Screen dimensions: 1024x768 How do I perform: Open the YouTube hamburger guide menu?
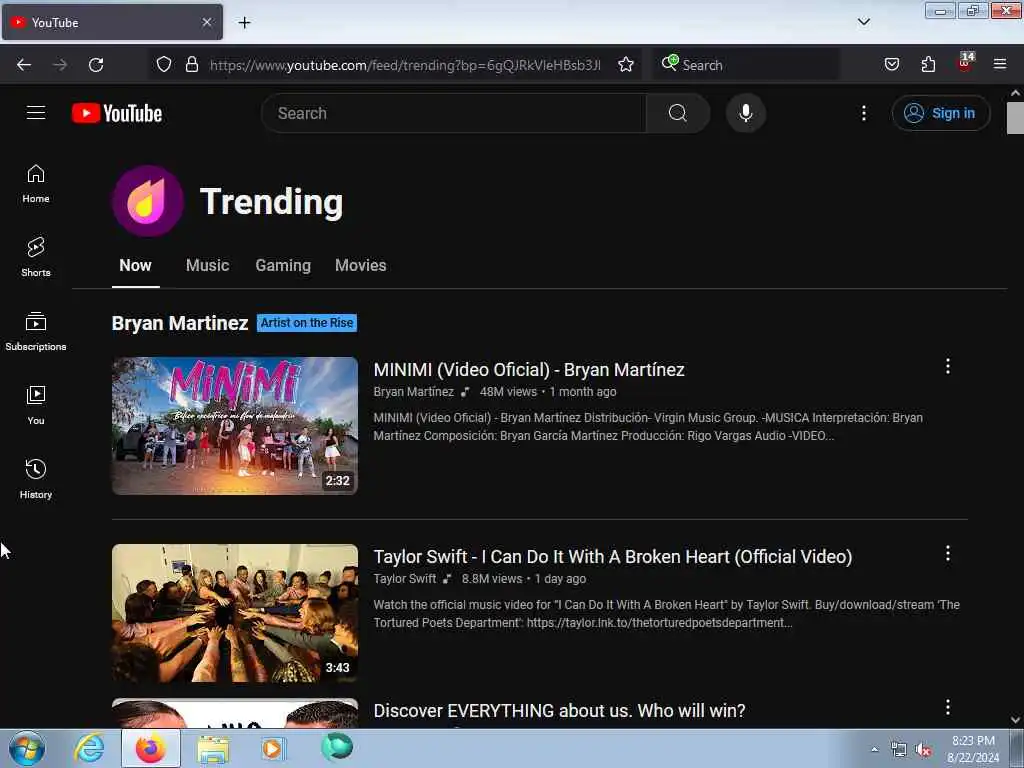[36, 113]
